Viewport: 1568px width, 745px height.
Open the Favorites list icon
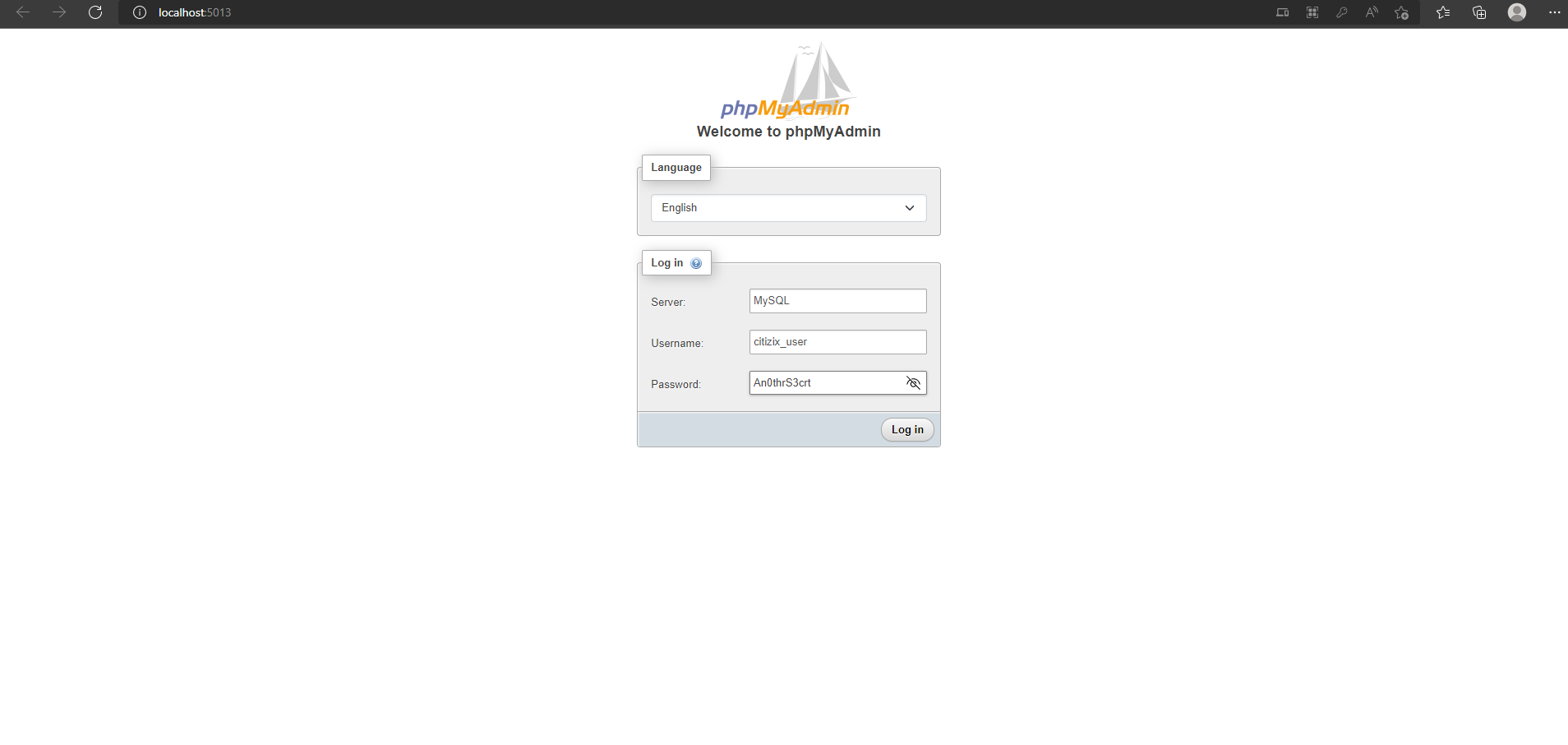1443,12
